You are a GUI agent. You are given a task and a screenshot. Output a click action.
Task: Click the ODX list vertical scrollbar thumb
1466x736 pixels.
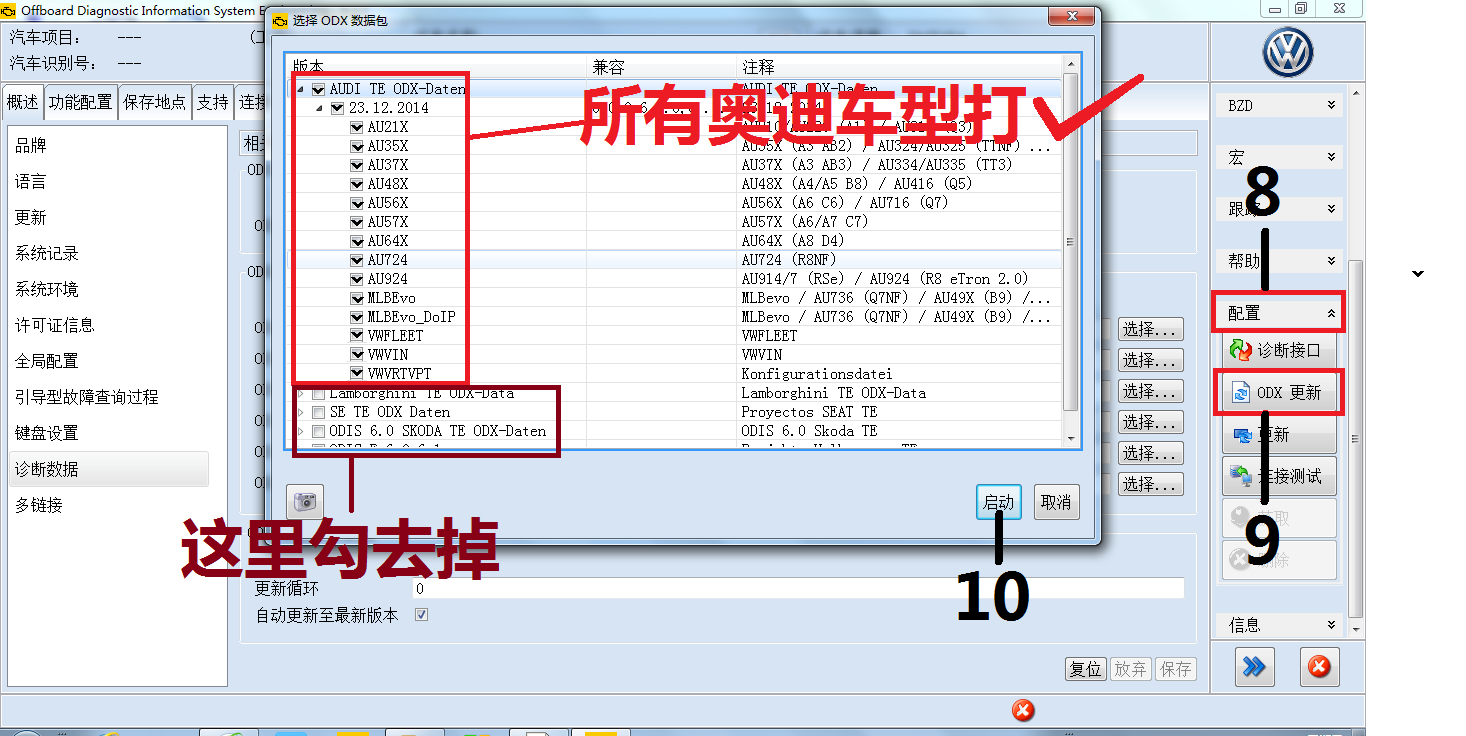(1070, 241)
